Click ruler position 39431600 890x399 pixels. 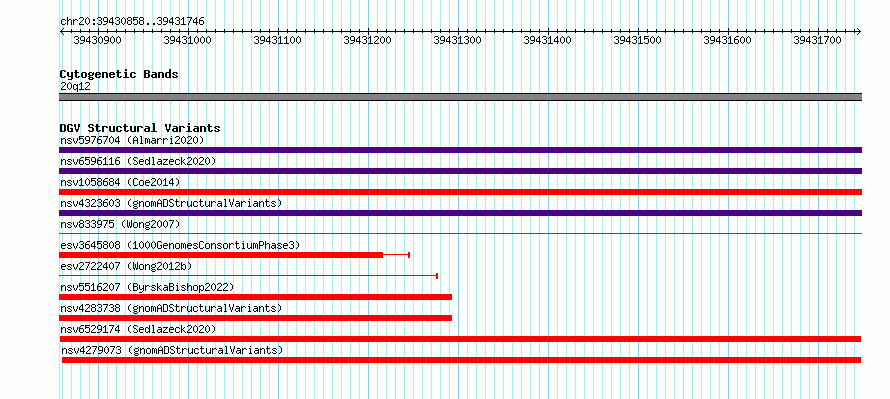[727, 40]
